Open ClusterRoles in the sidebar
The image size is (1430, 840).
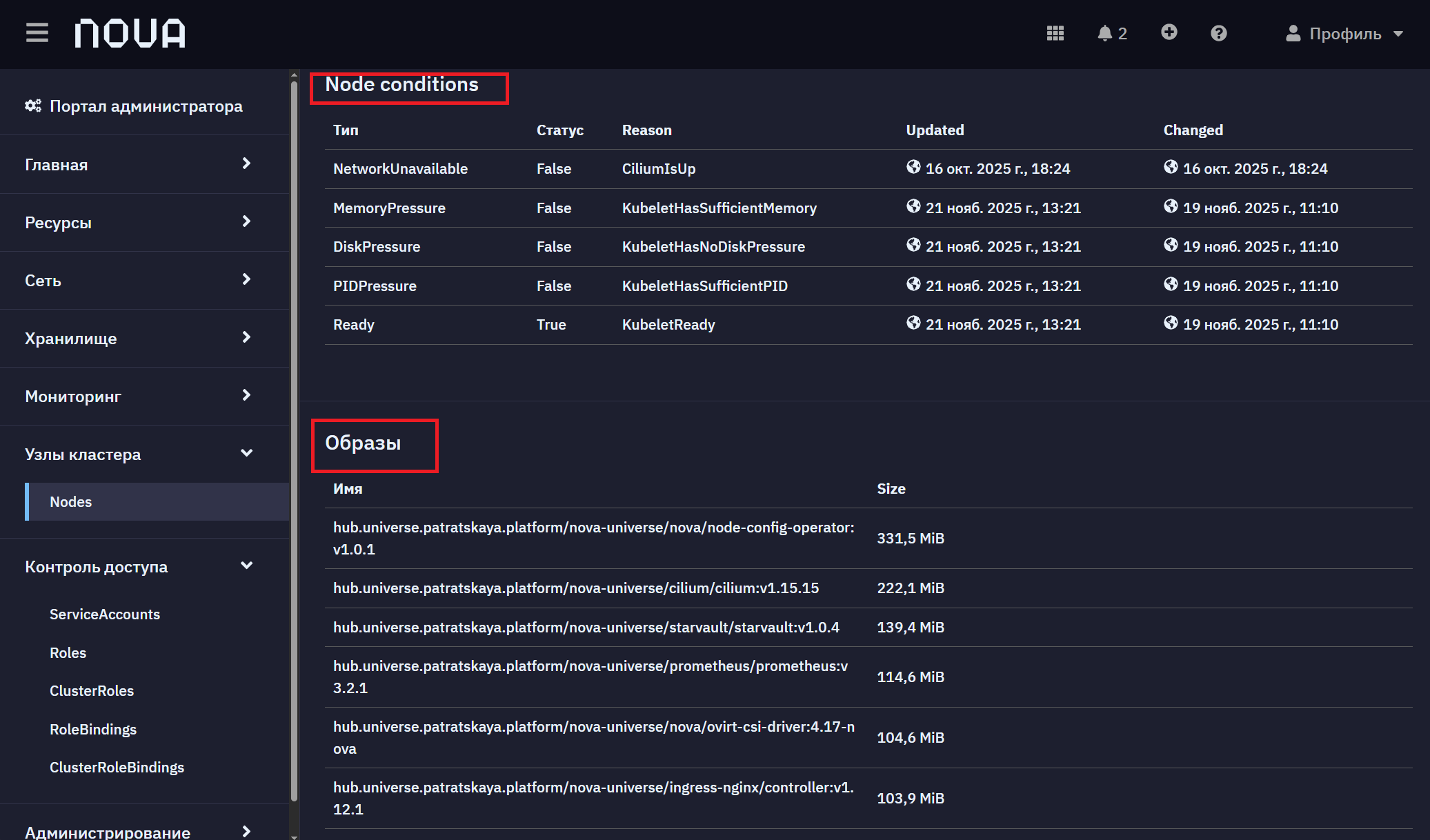point(92,690)
